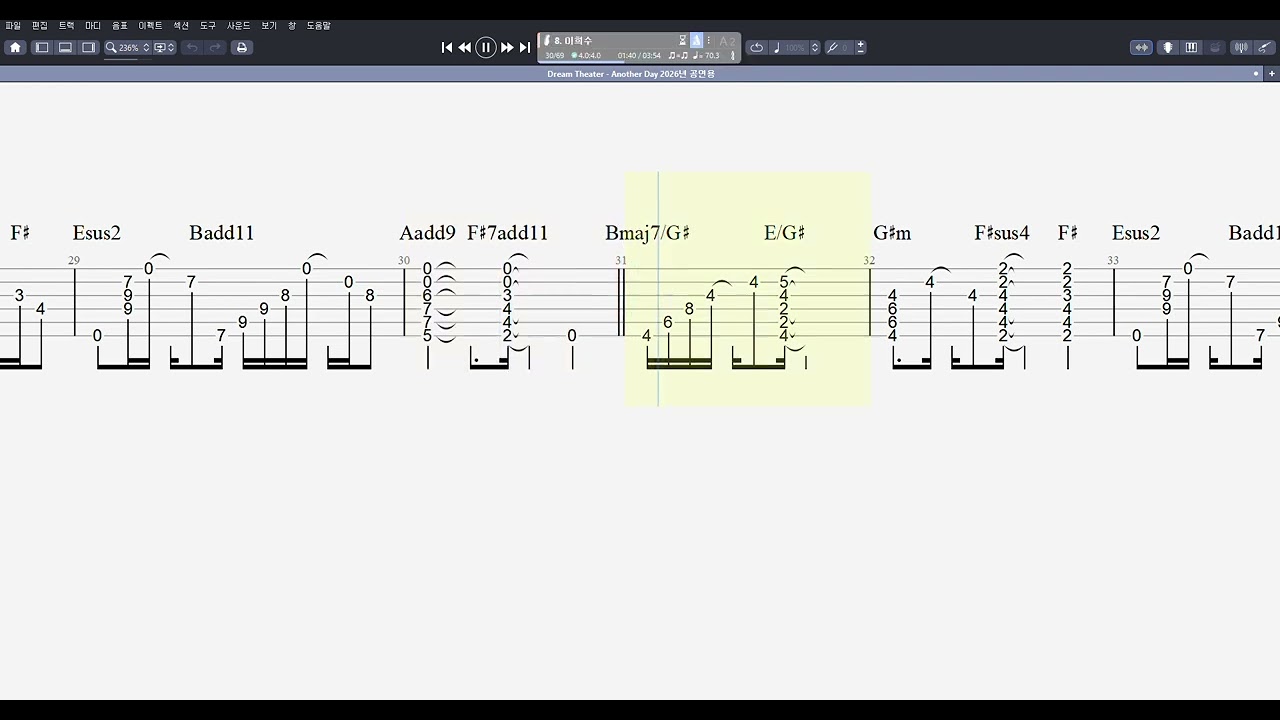Click the relative speed note icon
Image resolution: width=1280 pixels, height=720 pixels.
click(777, 47)
